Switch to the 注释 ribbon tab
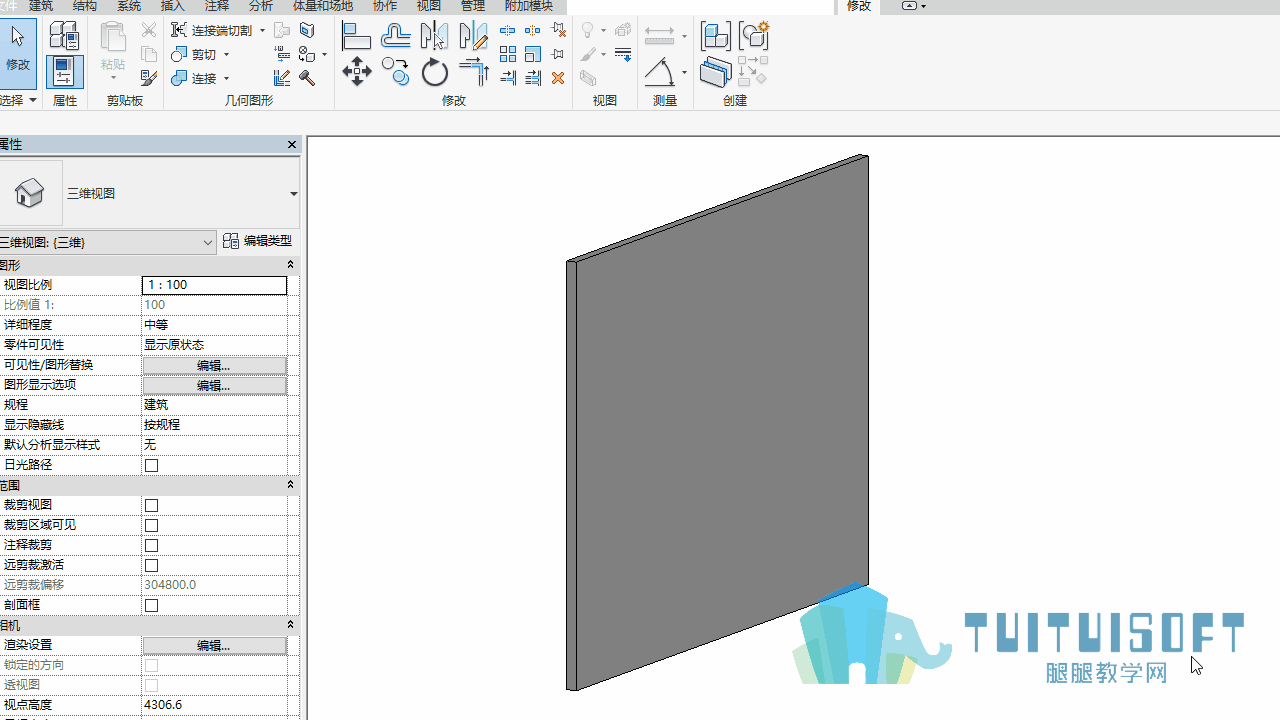Screen dimensions: 1280x720 coord(216,6)
